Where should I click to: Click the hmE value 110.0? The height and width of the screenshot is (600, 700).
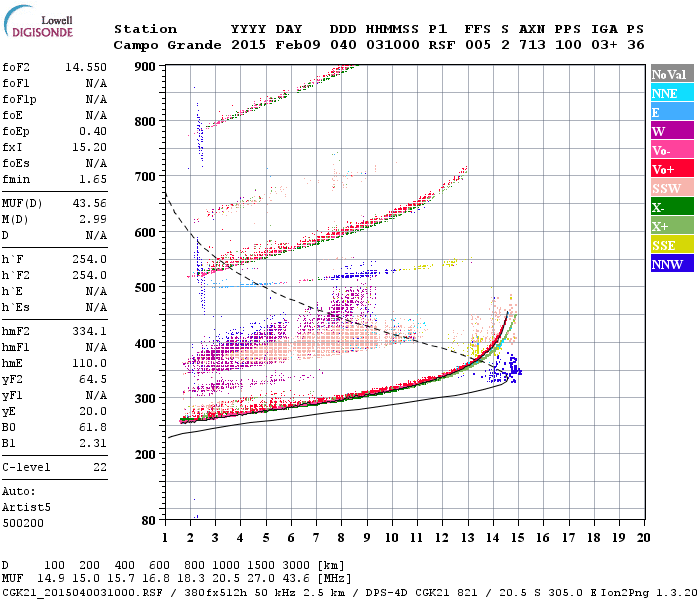pyautogui.click(x=89, y=363)
